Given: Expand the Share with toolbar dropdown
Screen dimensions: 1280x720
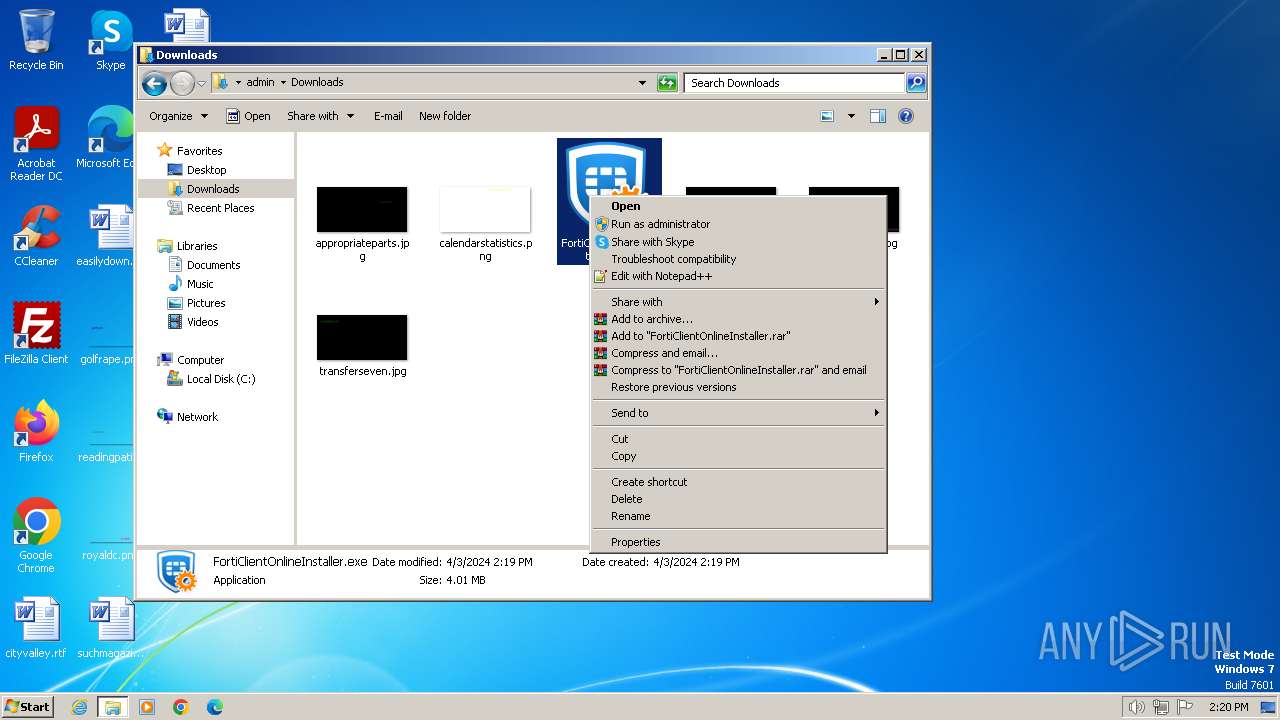Looking at the screenshot, I should pos(320,116).
